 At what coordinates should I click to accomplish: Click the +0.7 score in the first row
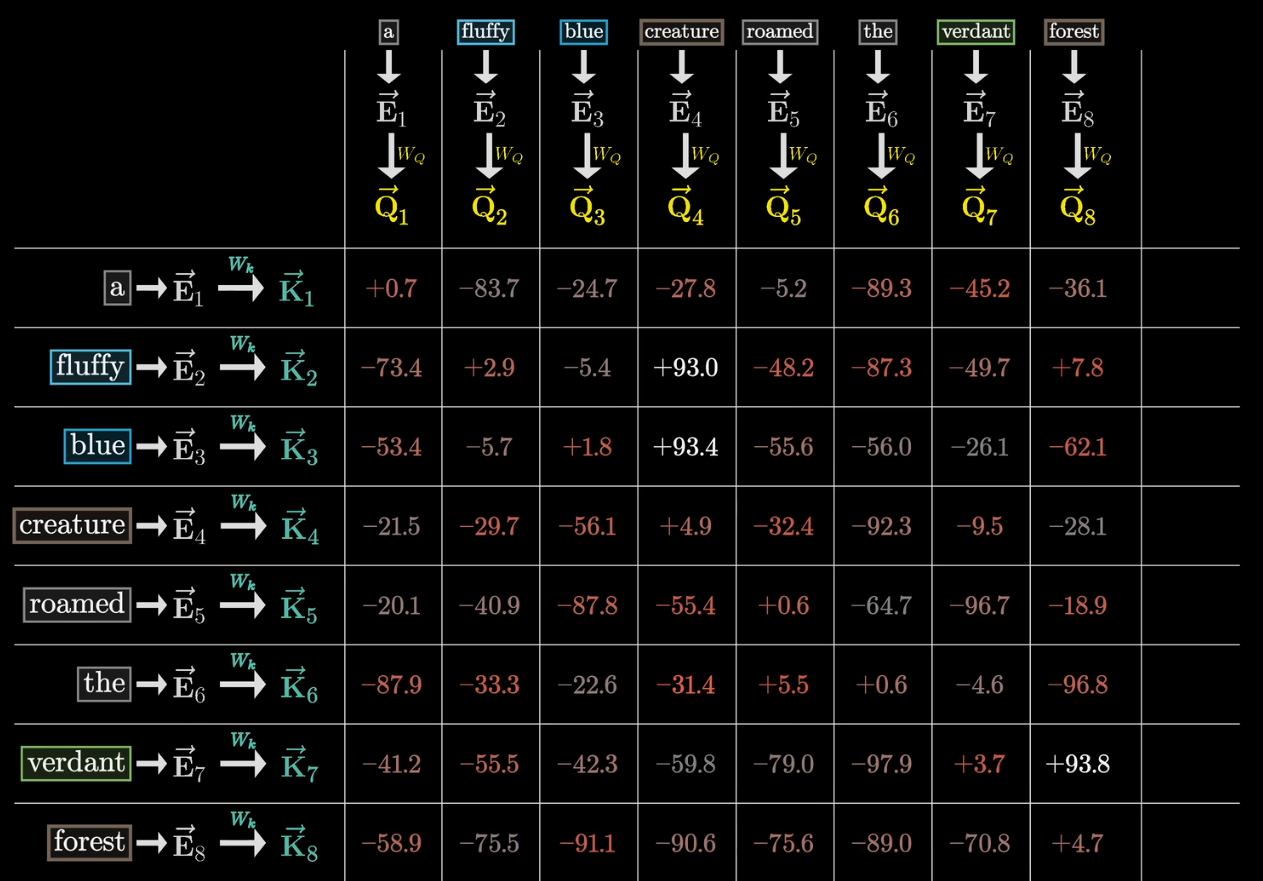(391, 289)
